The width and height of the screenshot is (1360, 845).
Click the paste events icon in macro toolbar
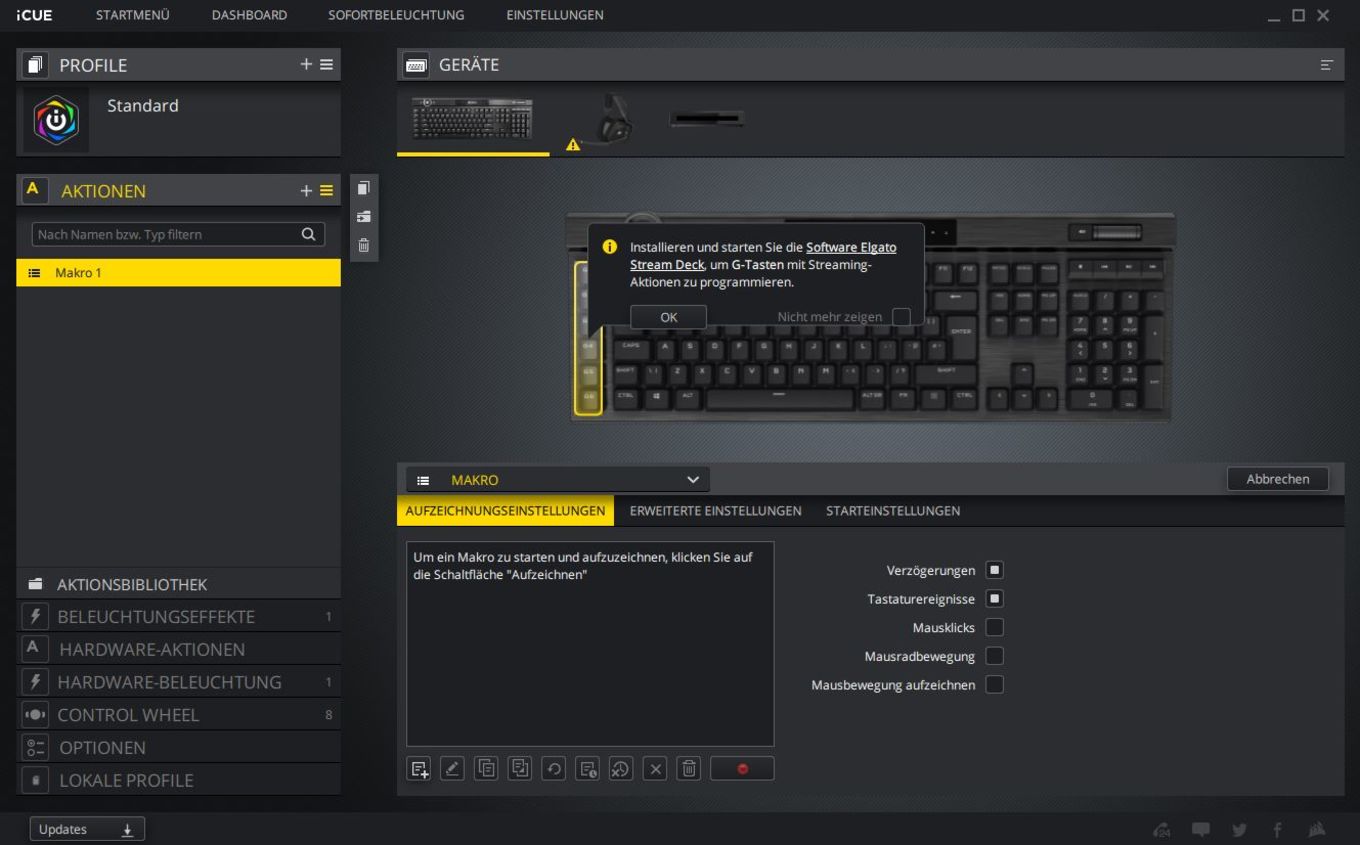tap(520, 769)
